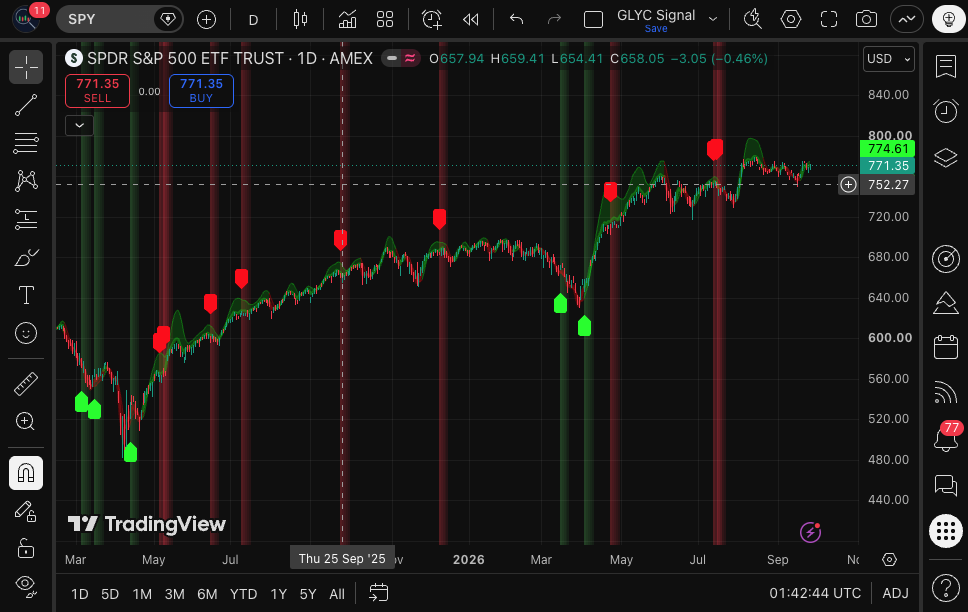This screenshot has width=968, height=612.
Task: Open bar replay rewind control
Action: [470, 20]
